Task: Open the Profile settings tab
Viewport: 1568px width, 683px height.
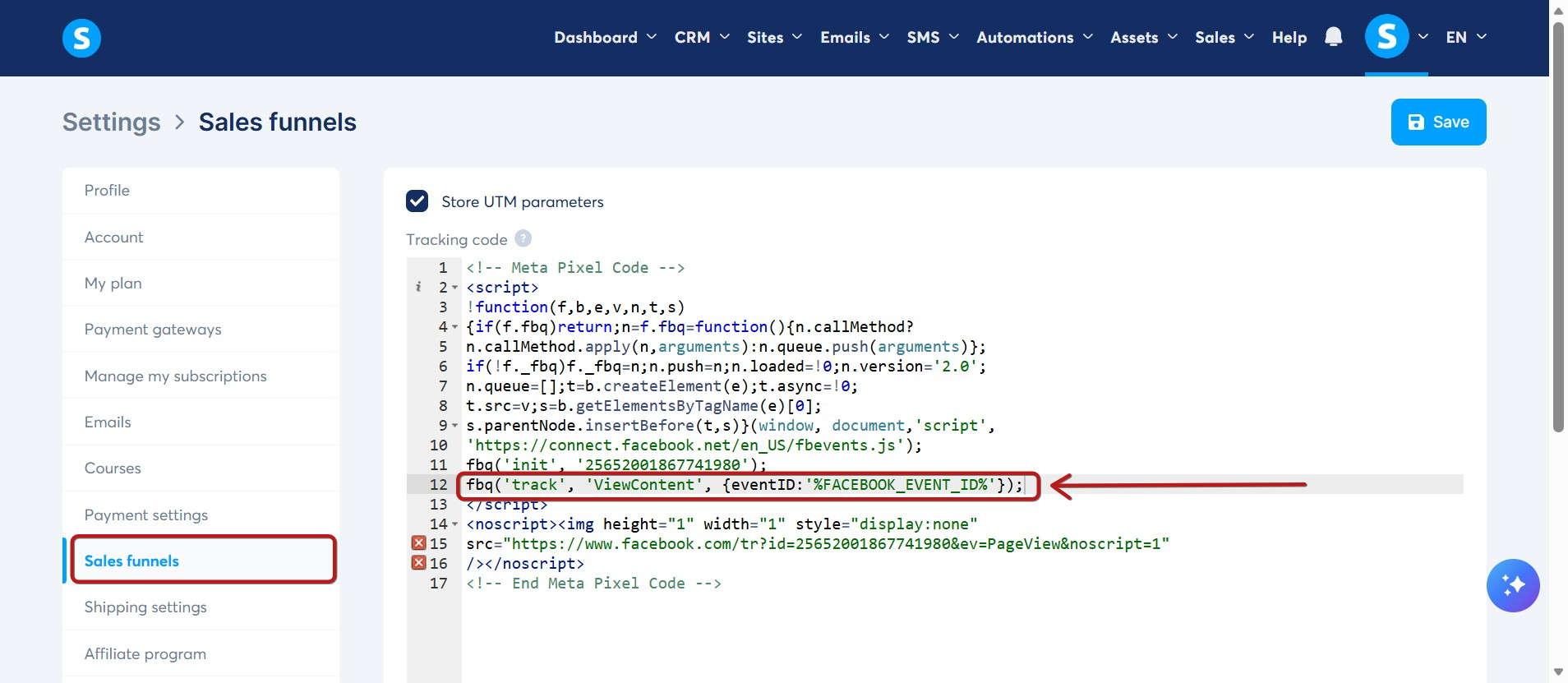Action: point(201,190)
